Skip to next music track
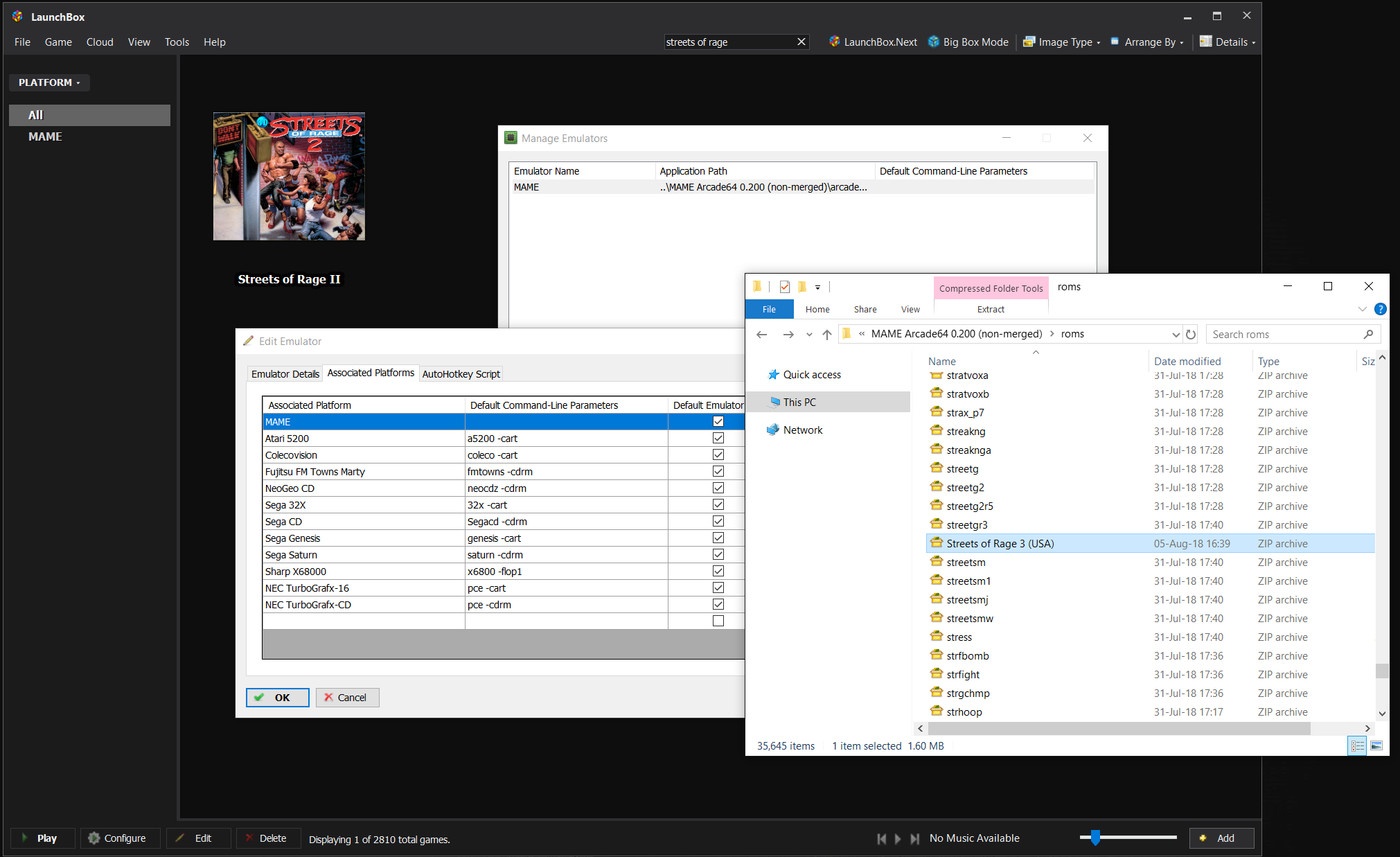Image resolution: width=1400 pixels, height=857 pixels. click(914, 838)
